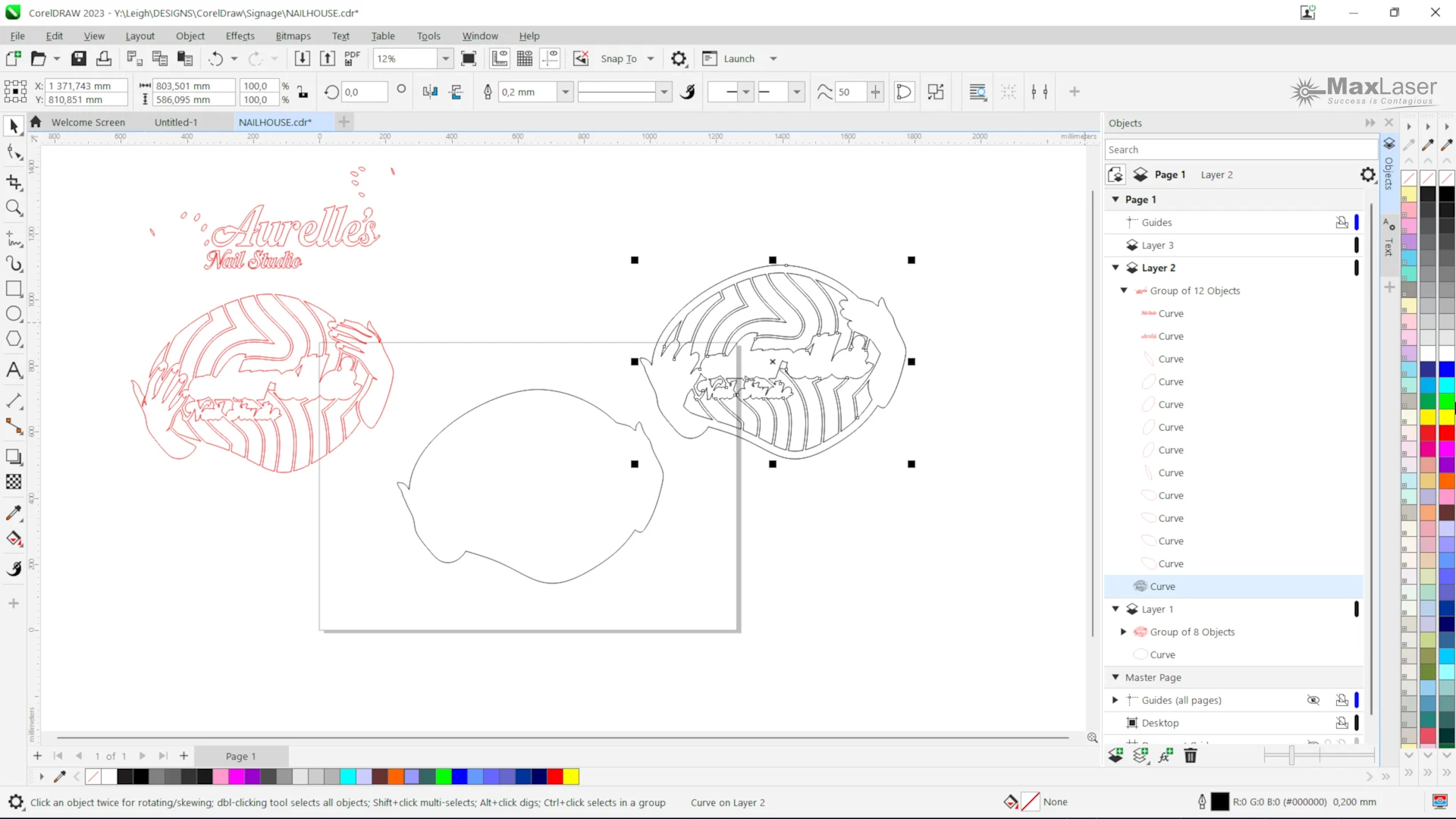Toggle show guidelines button
1456x819 pixels.
[551, 58]
